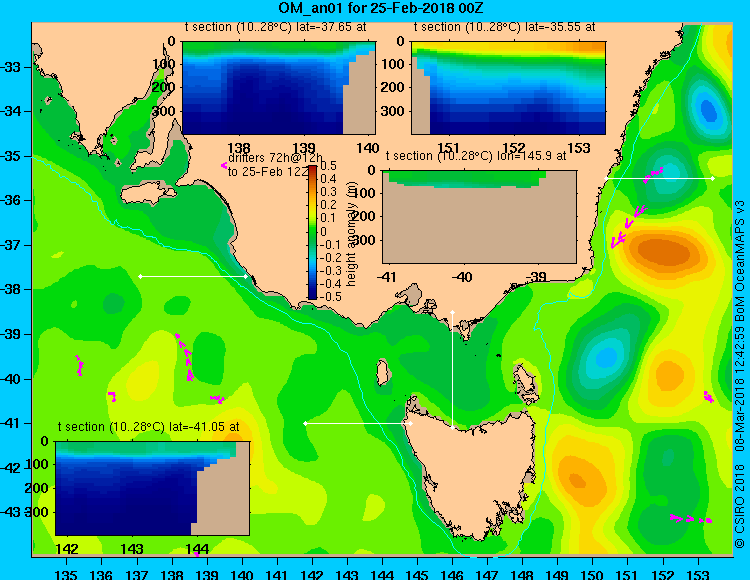Open the lat=-41.05 temperature section inset
Viewport: 750px width, 580px height.
[152, 488]
